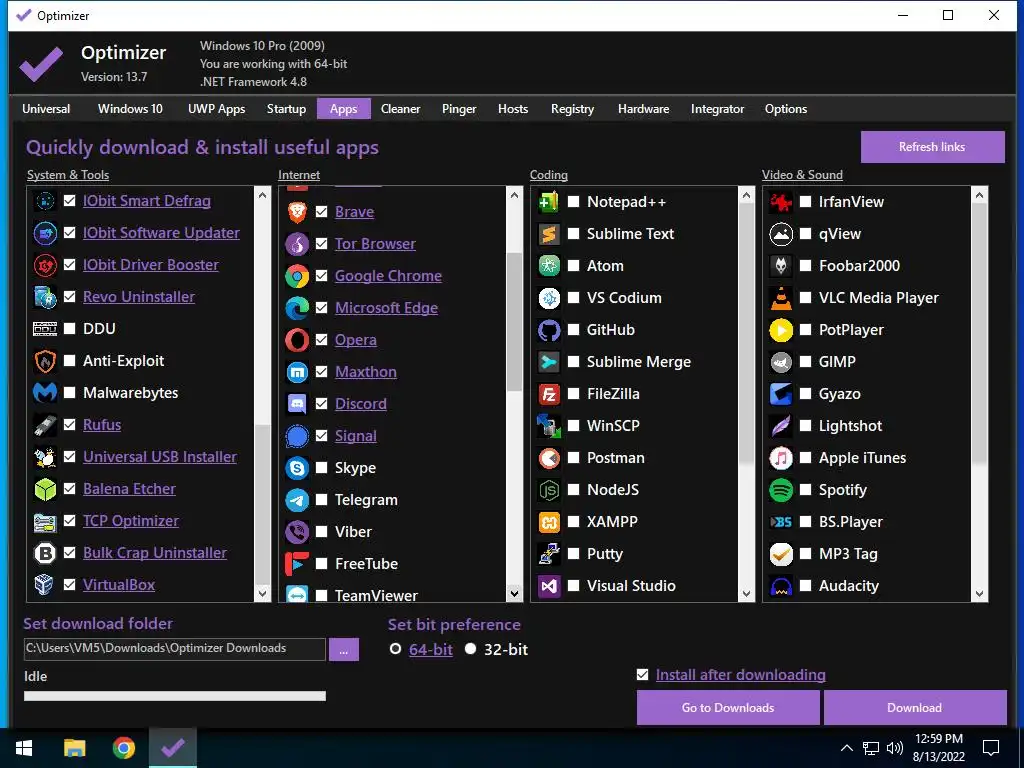Viewport: 1024px width, 768px height.
Task: Click the Spotify icon
Action: (x=781, y=490)
